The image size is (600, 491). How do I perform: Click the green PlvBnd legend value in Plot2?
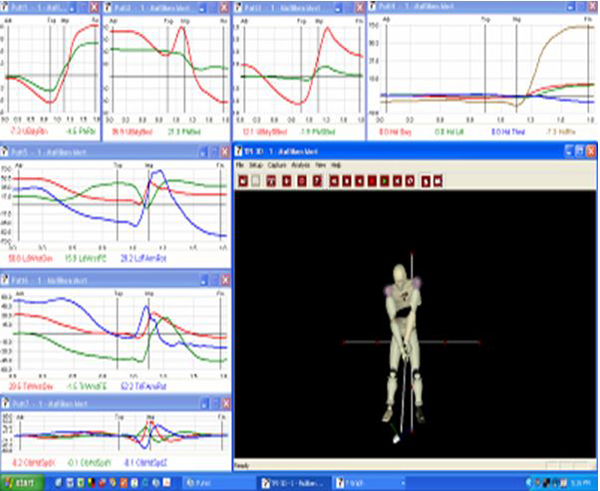click(184, 132)
